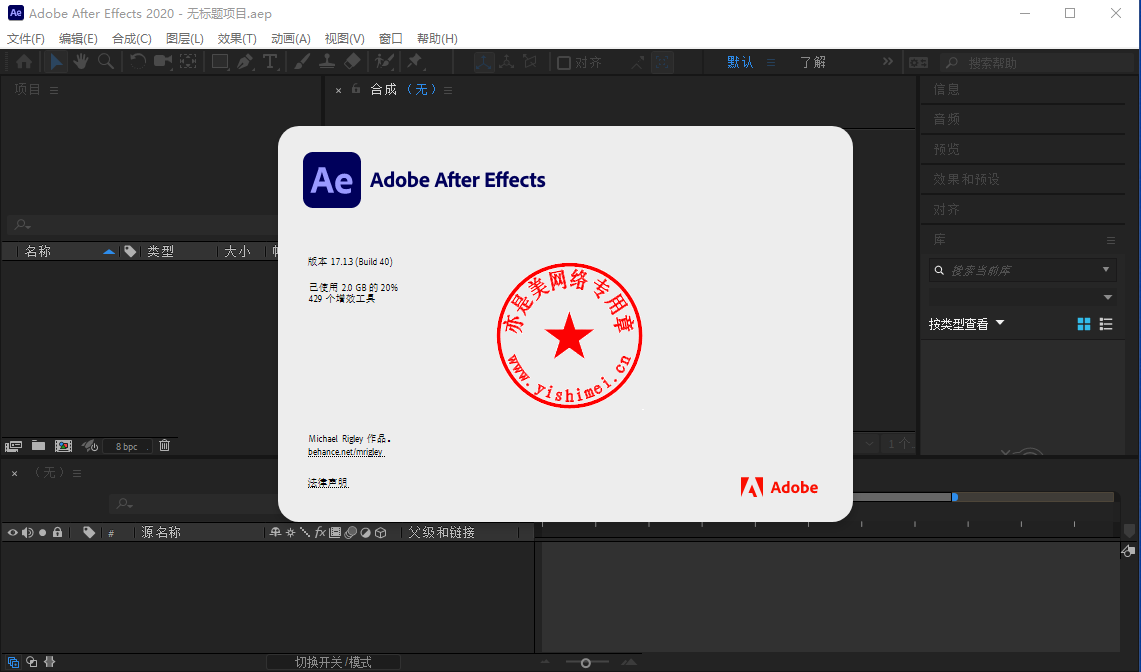
Task: Open the 文件(F) menu
Action: (26, 39)
